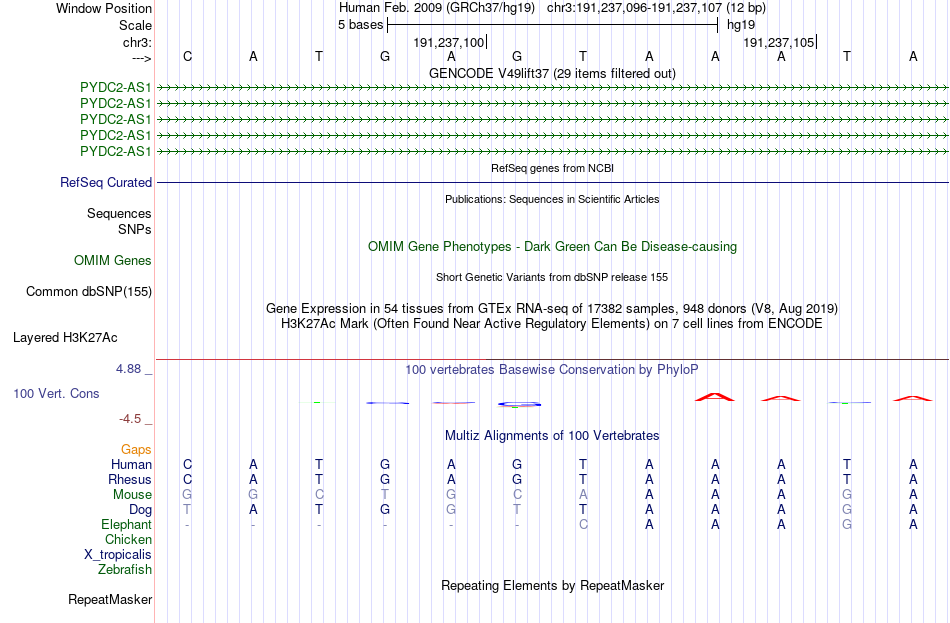Click the C base in the Rhesus alignment row

coord(187,479)
